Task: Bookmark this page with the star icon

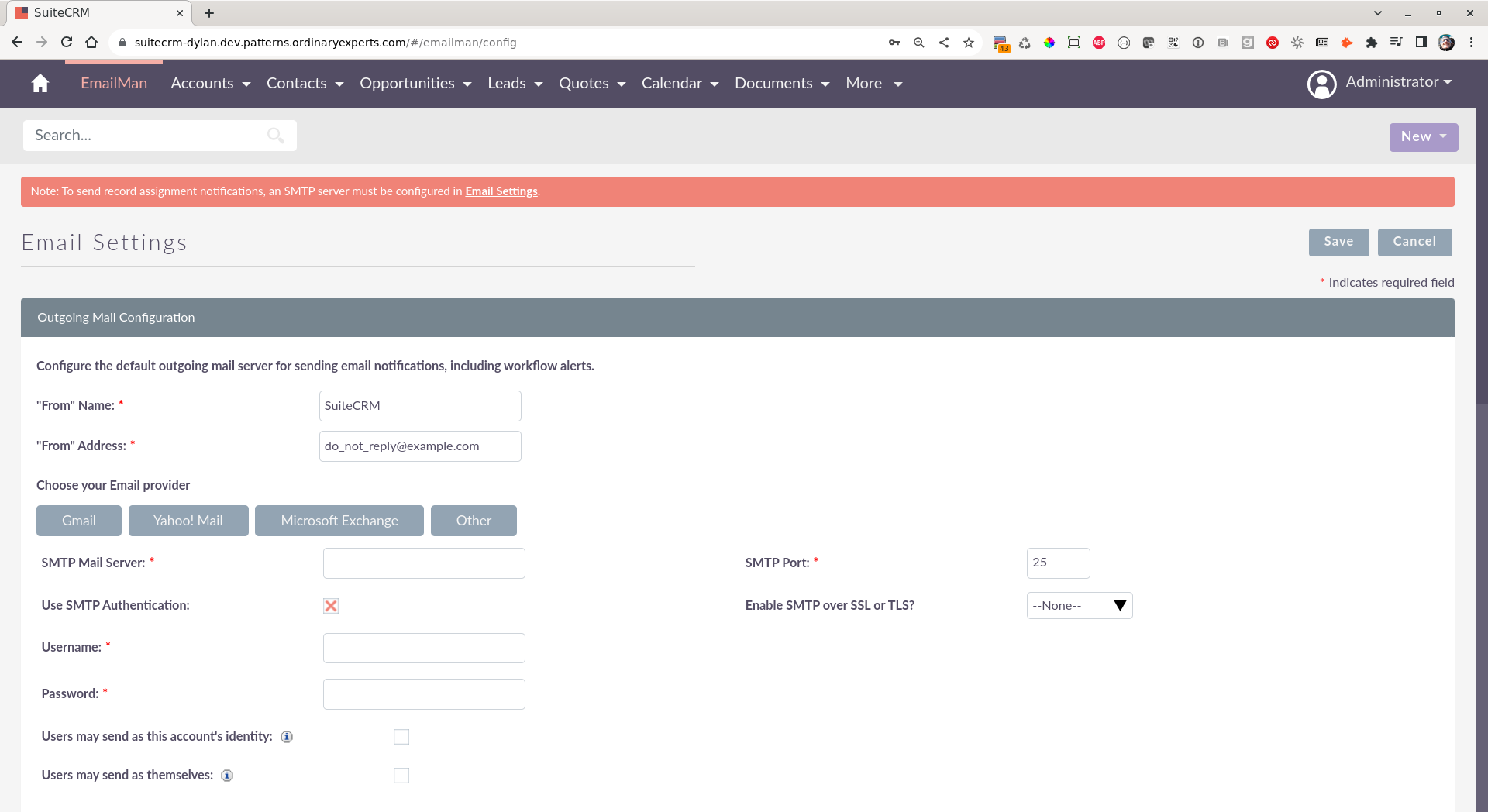Action: pyautogui.click(x=969, y=43)
